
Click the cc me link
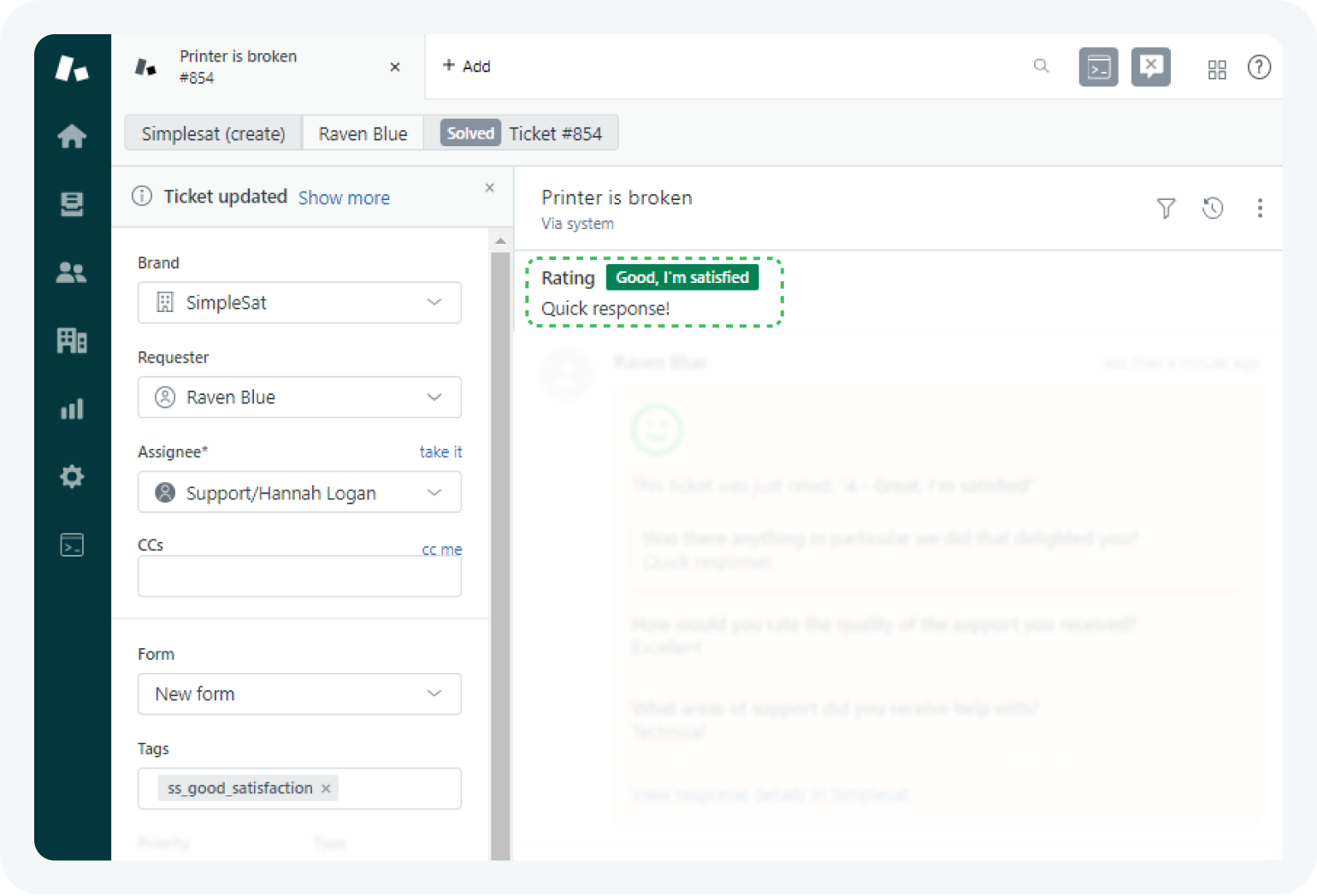(x=441, y=550)
